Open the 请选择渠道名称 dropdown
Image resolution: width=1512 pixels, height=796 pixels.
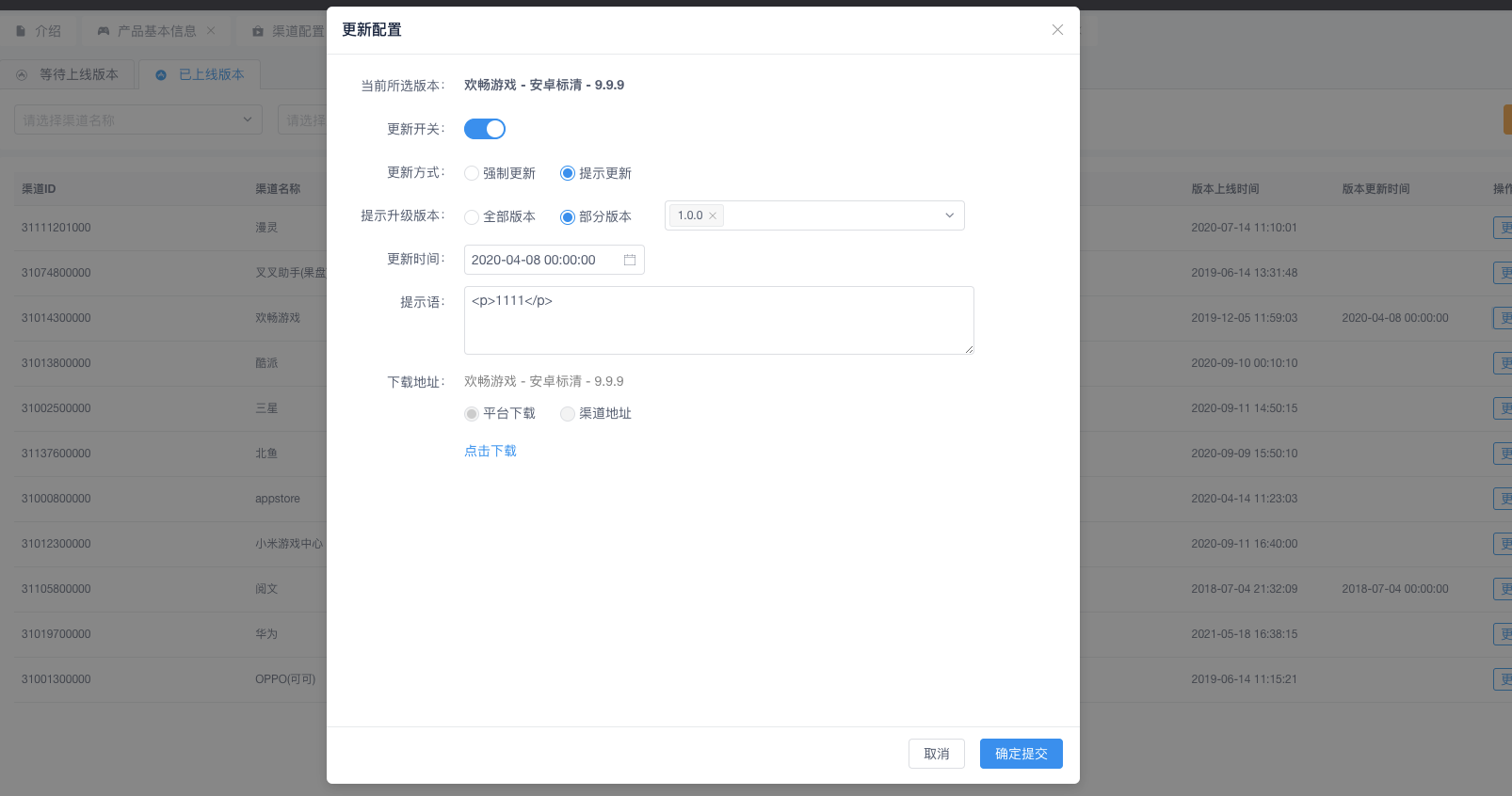point(137,119)
